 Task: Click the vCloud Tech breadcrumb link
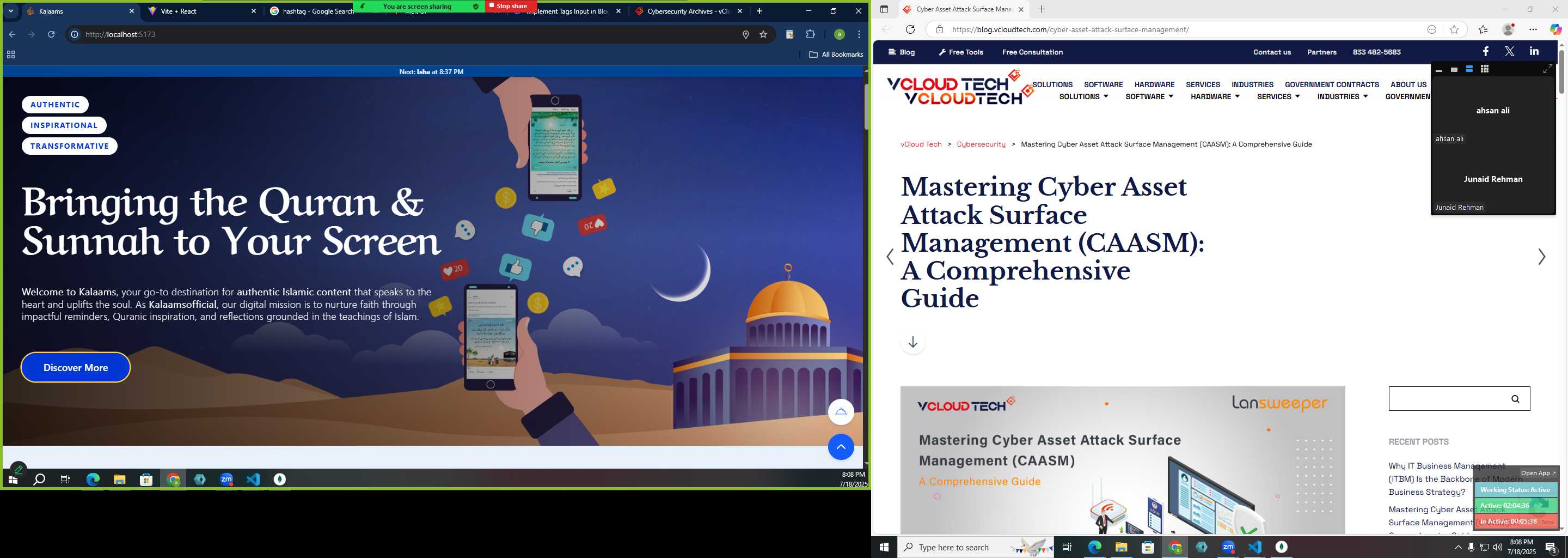(x=921, y=144)
